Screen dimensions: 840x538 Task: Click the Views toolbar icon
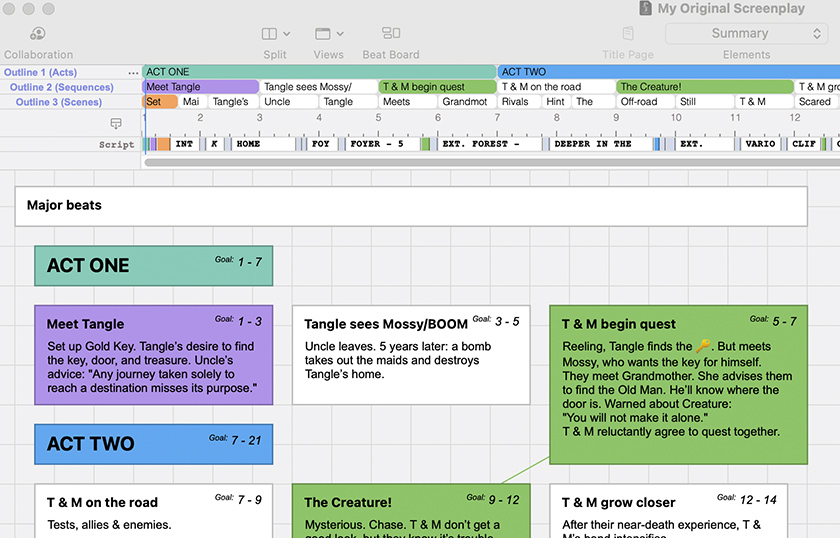(x=322, y=34)
